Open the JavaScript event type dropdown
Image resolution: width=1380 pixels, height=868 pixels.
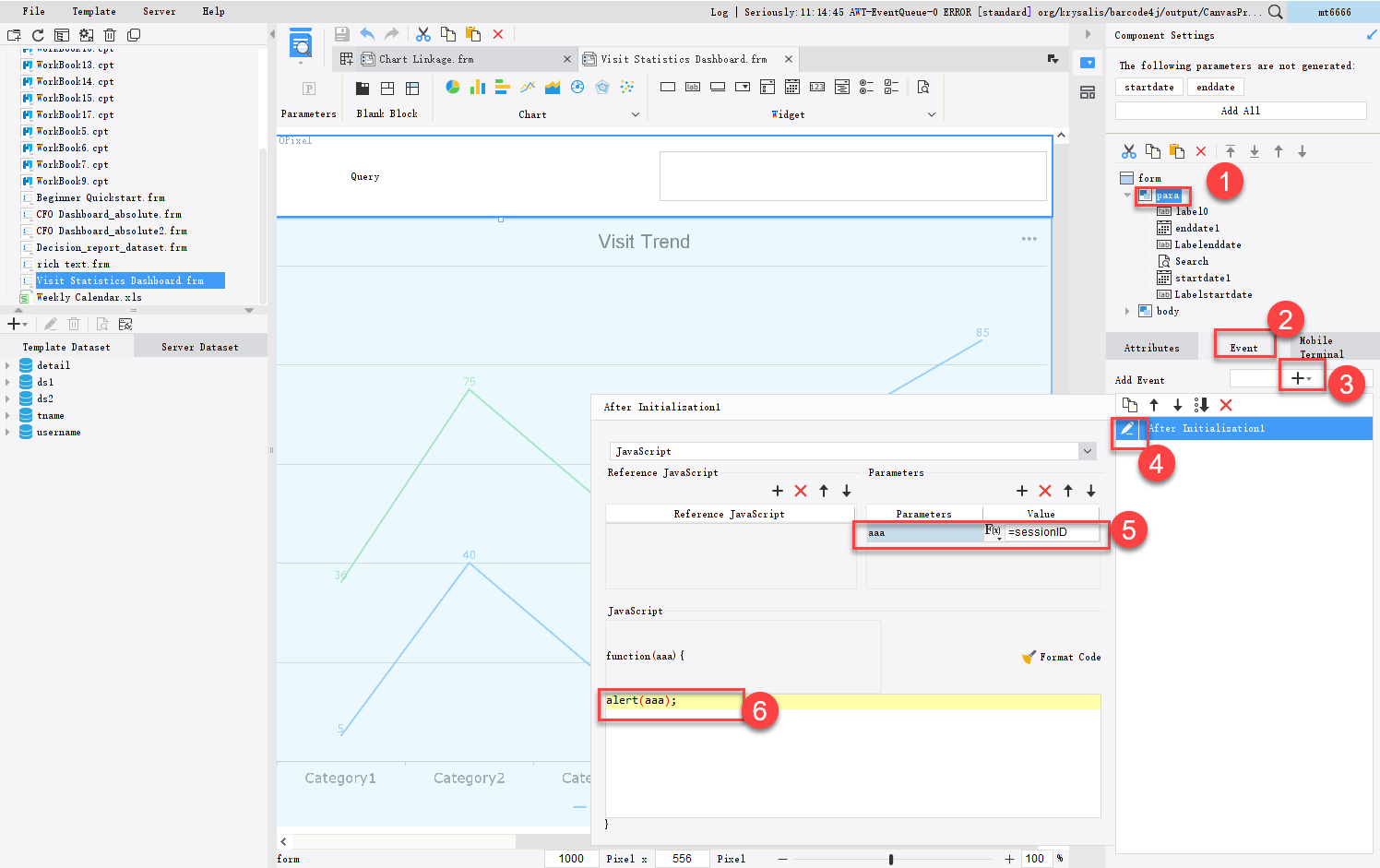point(1089,451)
